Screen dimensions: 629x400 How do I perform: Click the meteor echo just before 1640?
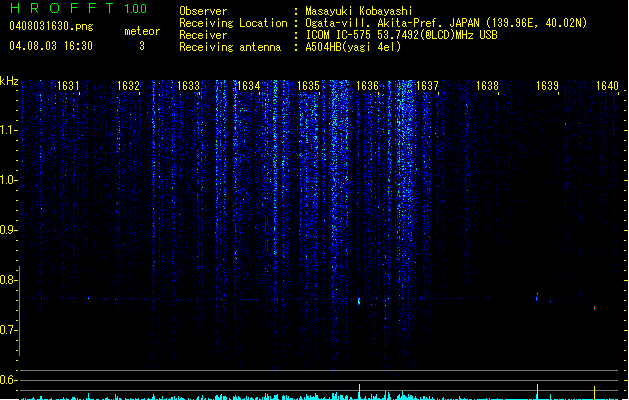tap(595, 309)
